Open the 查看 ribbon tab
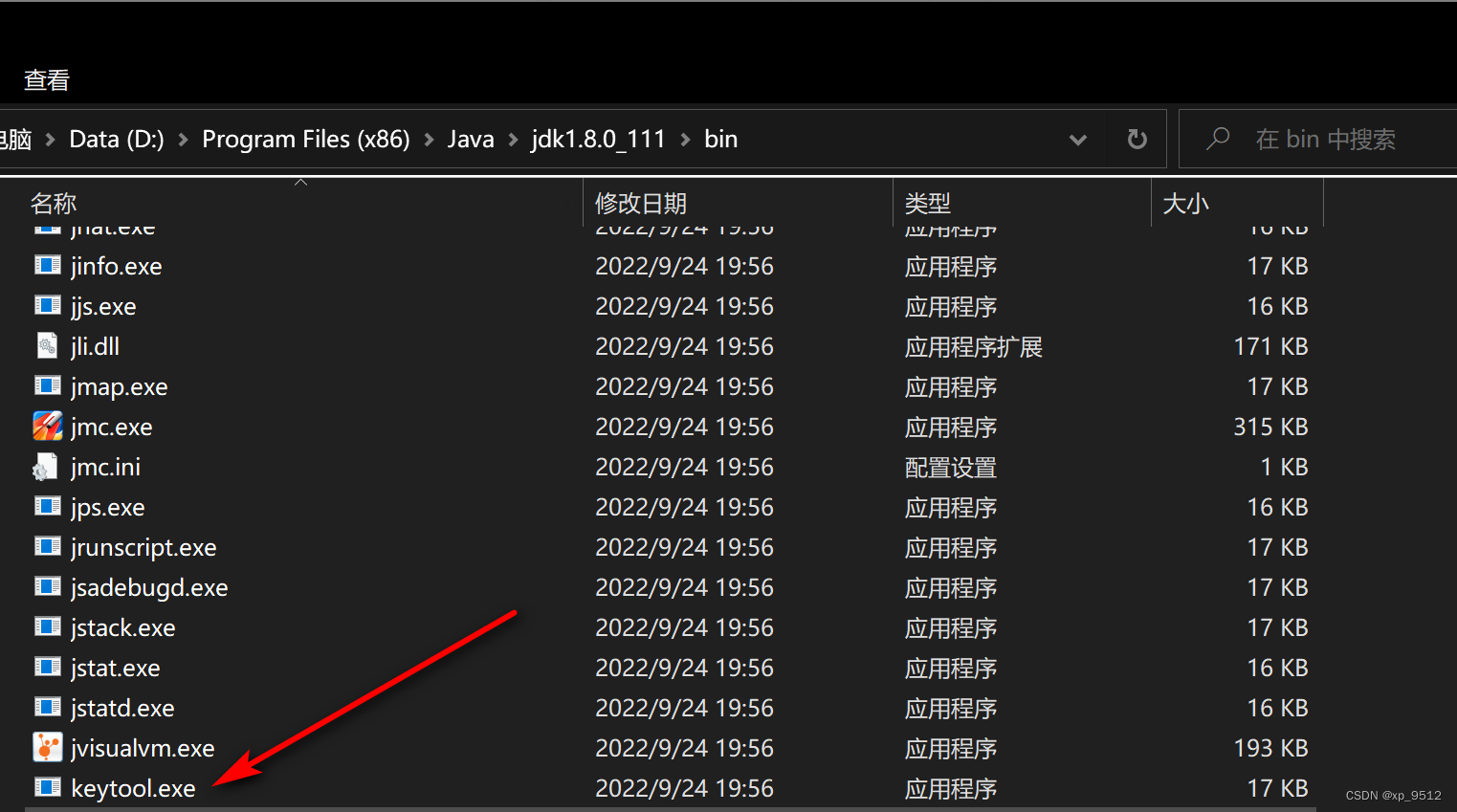Image resolution: width=1457 pixels, height=812 pixels. [x=47, y=80]
